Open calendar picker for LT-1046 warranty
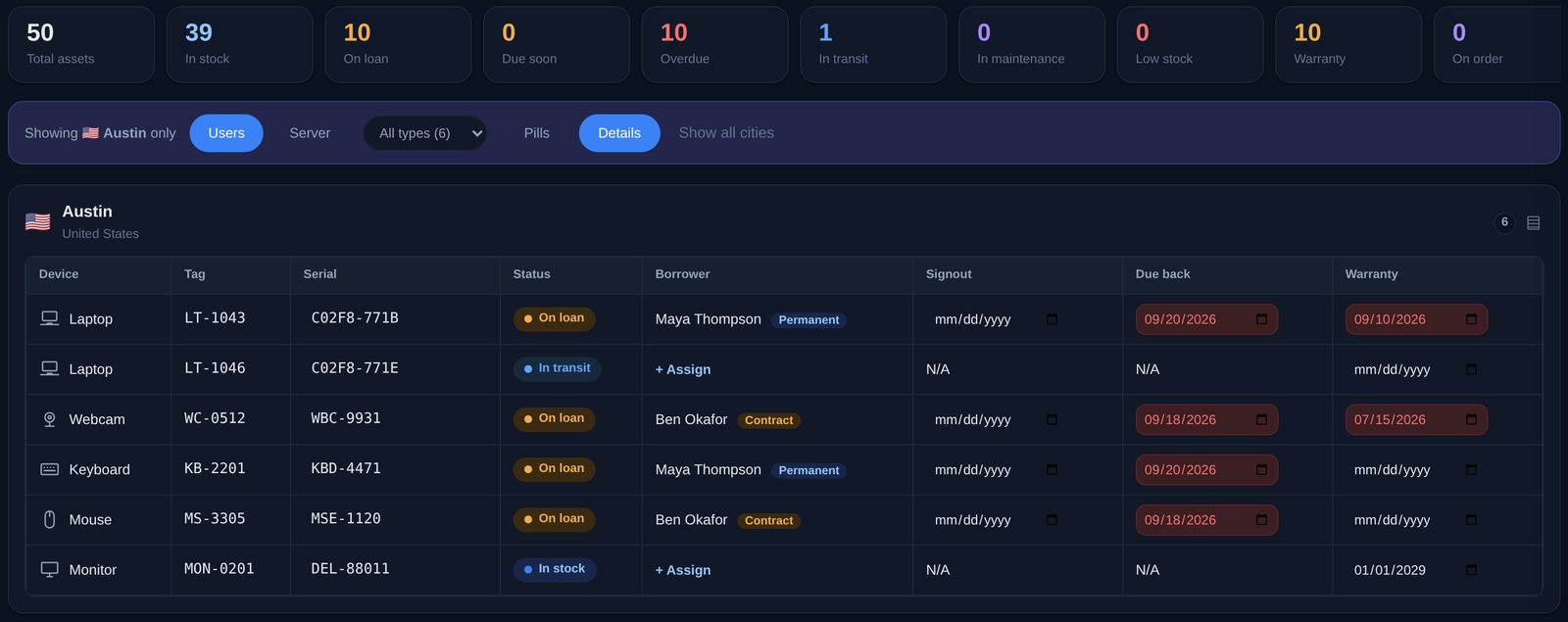The height and width of the screenshot is (622, 1568). (x=1471, y=369)
